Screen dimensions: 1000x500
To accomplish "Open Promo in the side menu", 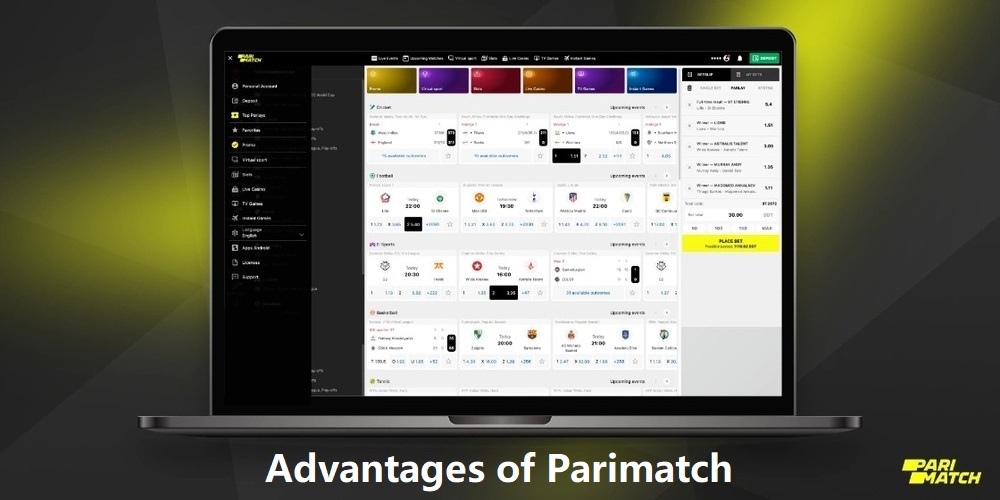I will point(244,145).
